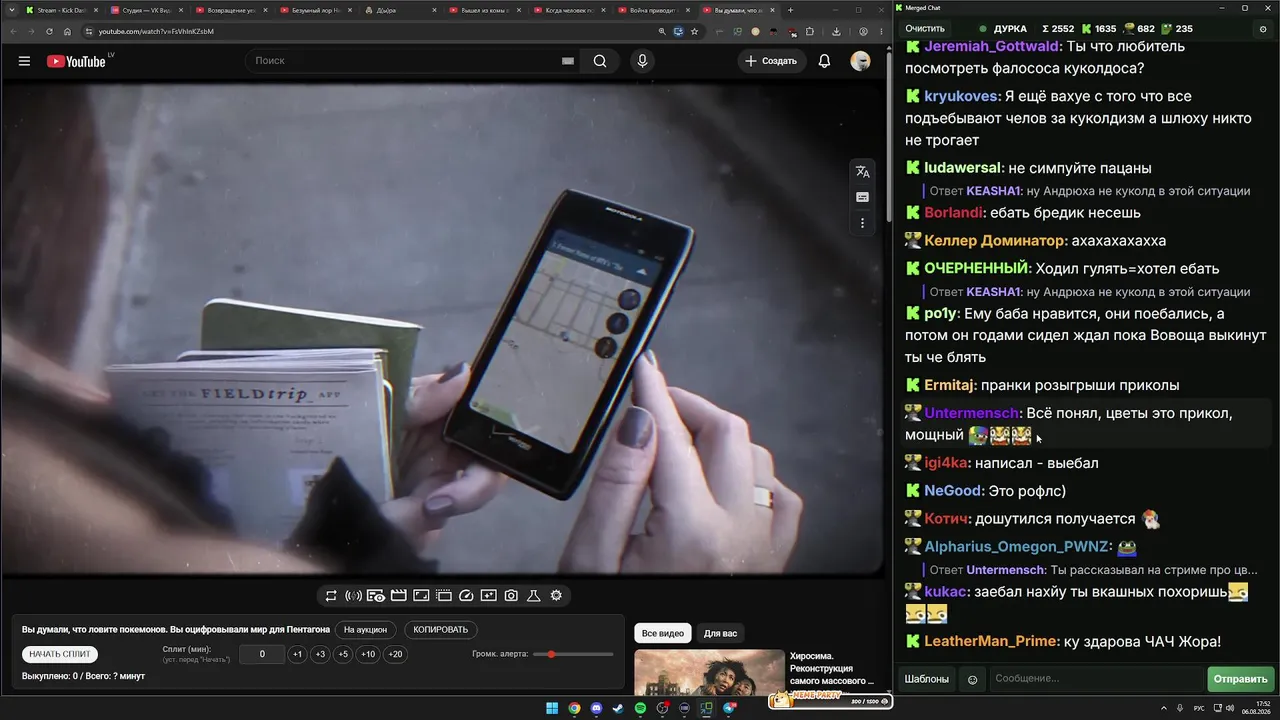
Task: Open the Шаблоны templates button
Action: (x=927, y=679)
